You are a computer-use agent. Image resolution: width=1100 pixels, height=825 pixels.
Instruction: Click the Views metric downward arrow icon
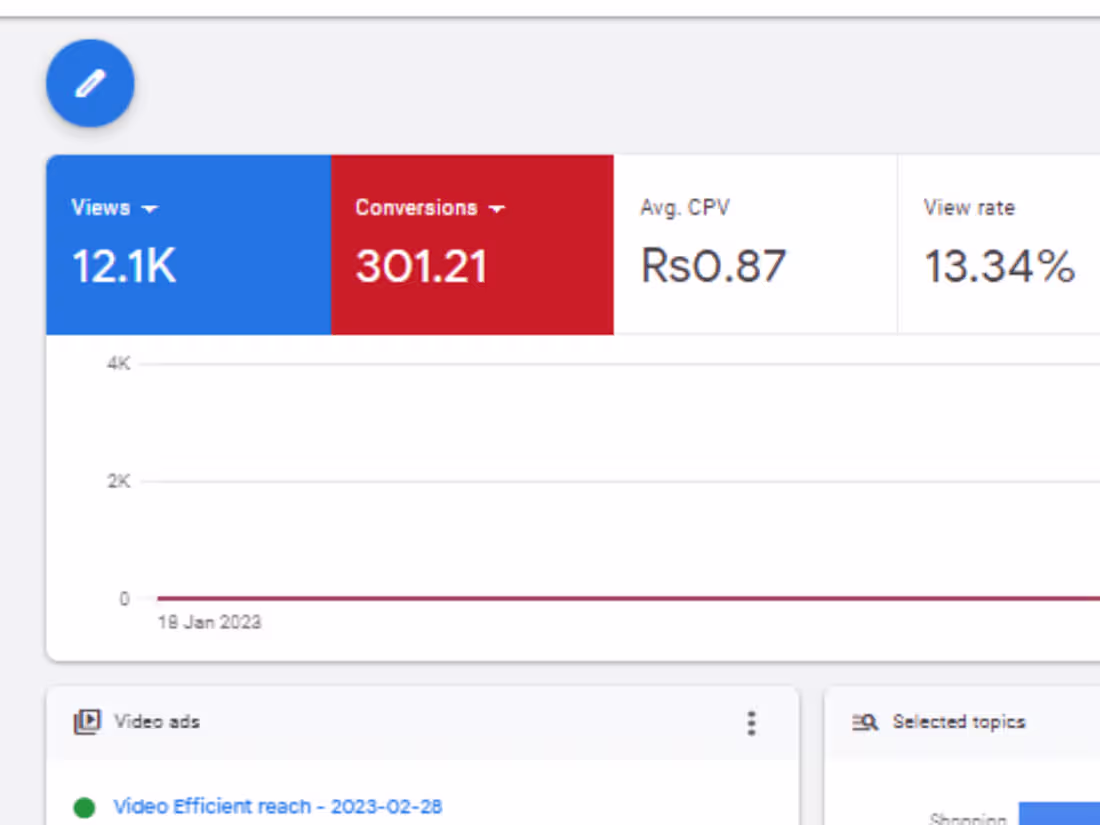(x=151, y=208)
